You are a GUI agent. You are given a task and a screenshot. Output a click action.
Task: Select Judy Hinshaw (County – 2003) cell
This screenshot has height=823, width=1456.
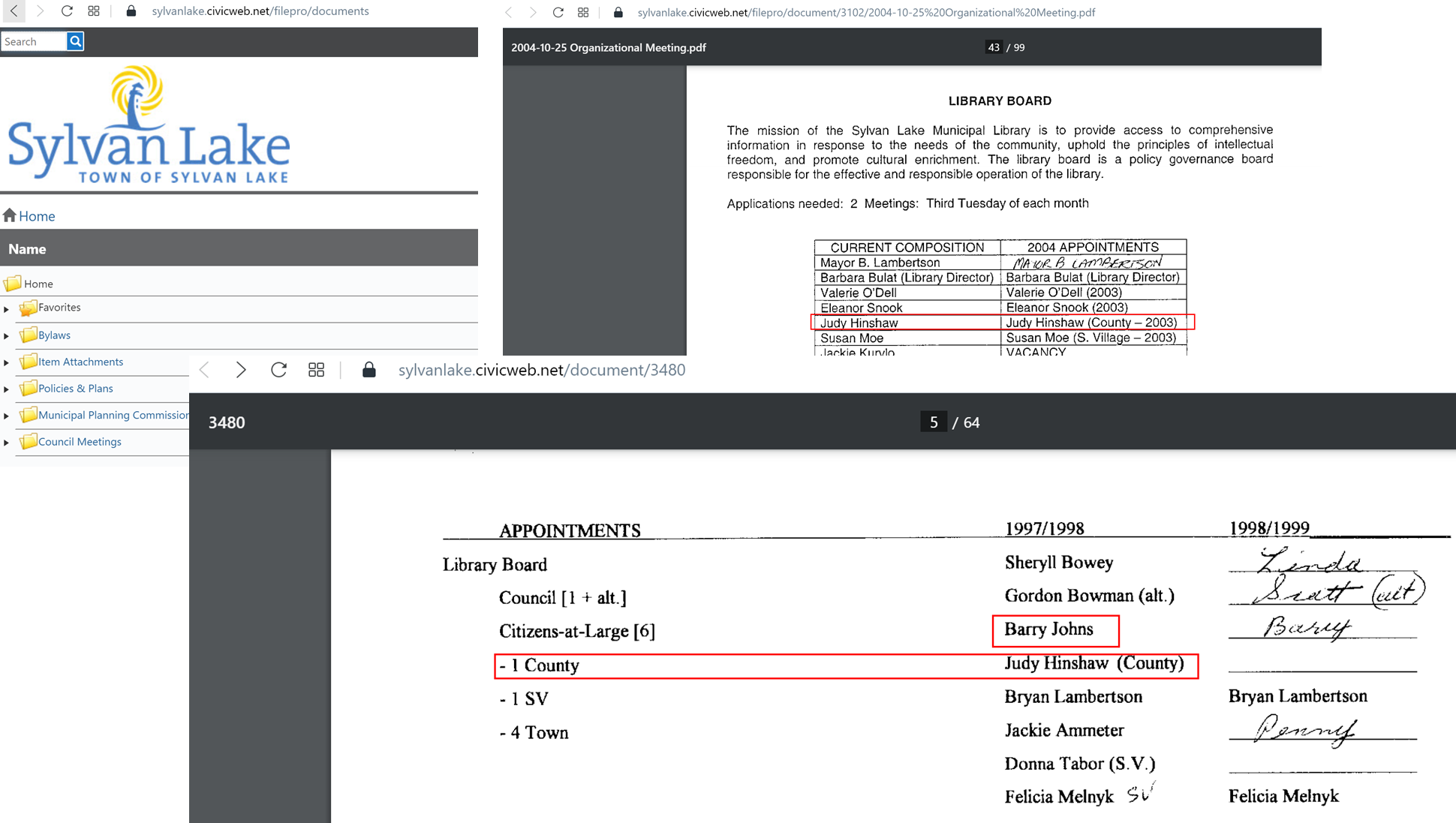[x=1091, y=323]
